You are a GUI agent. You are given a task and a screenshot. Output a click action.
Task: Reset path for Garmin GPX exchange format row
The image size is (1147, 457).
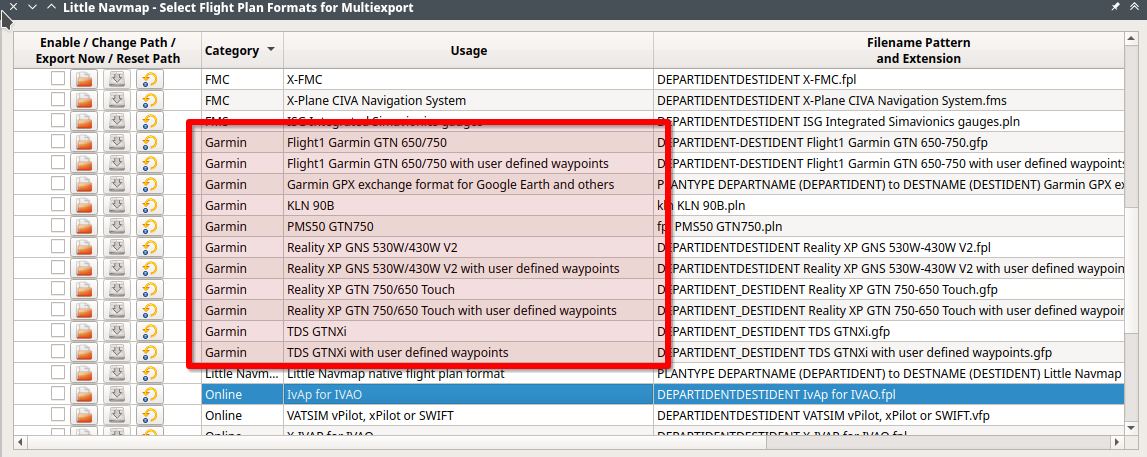click(x=149, y=184)
